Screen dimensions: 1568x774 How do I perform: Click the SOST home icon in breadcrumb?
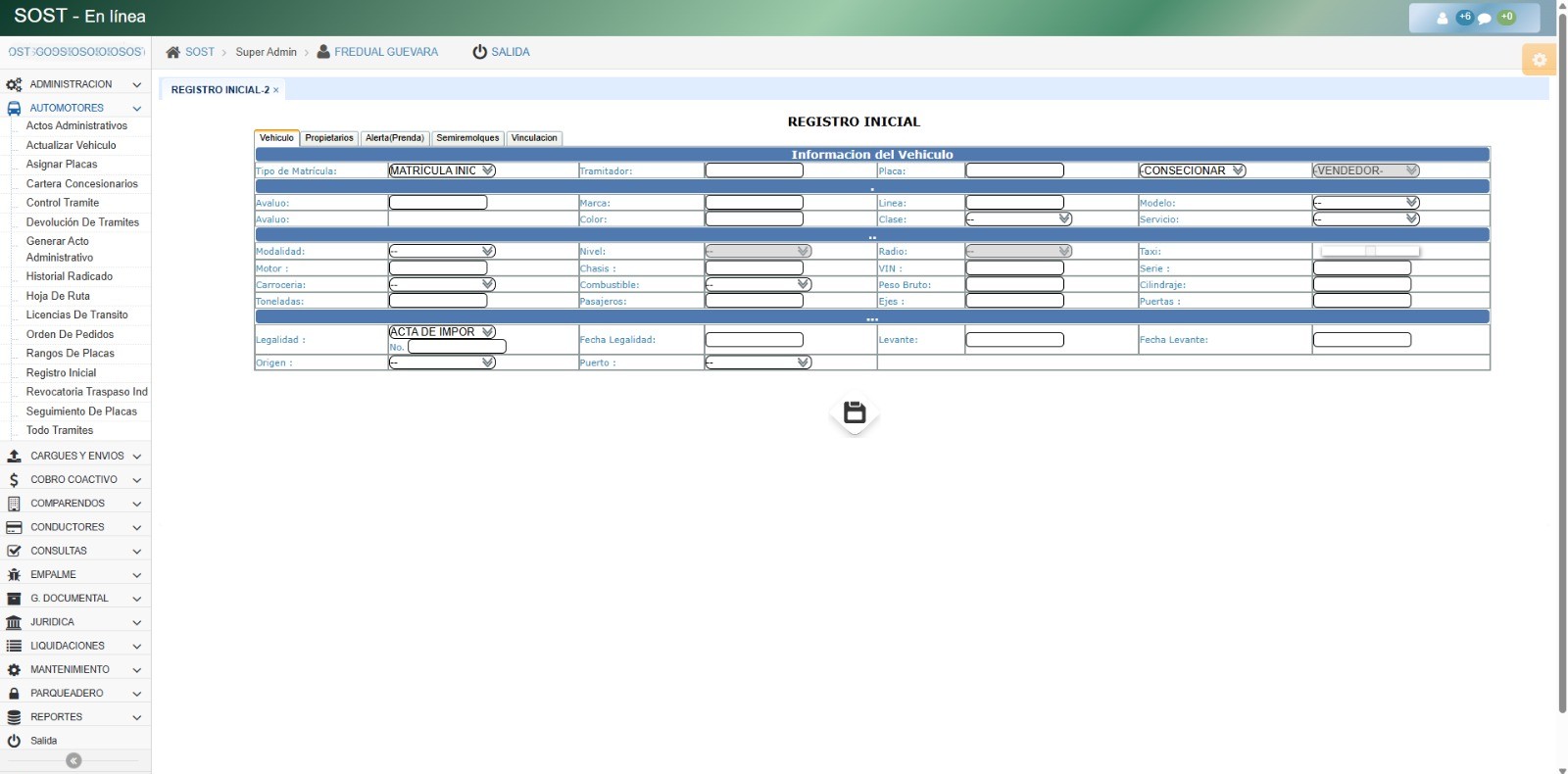(173, 52)
